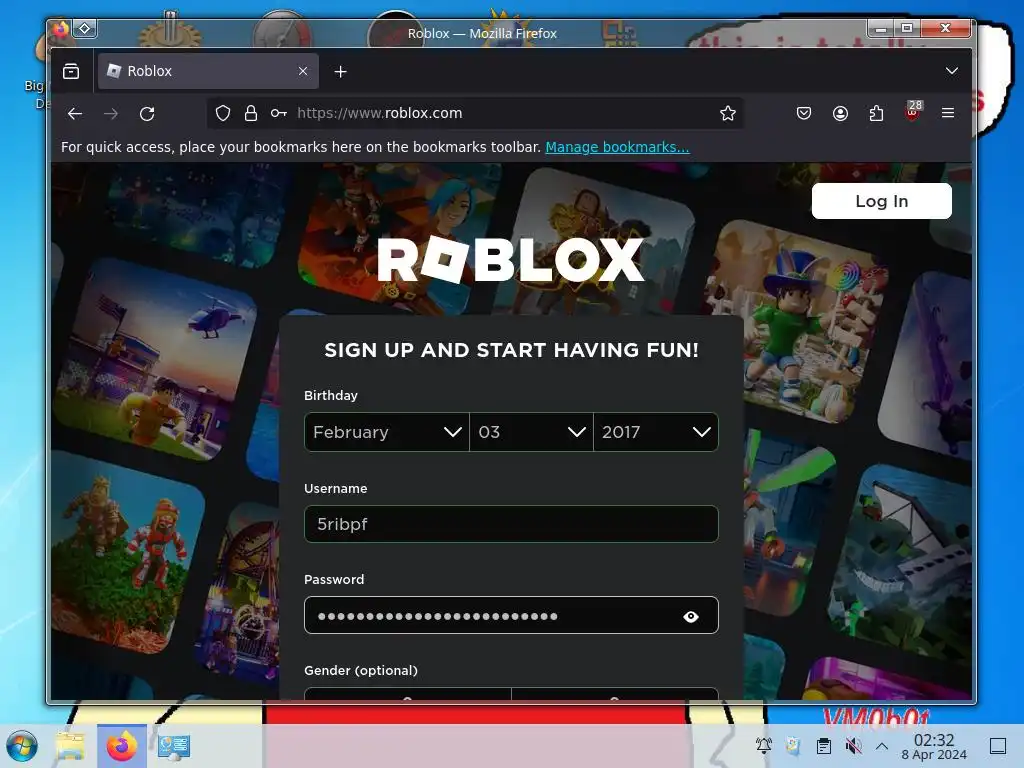
Task: Bookmark this page with star
Action: pyautogui.click(x=728, y=113)
